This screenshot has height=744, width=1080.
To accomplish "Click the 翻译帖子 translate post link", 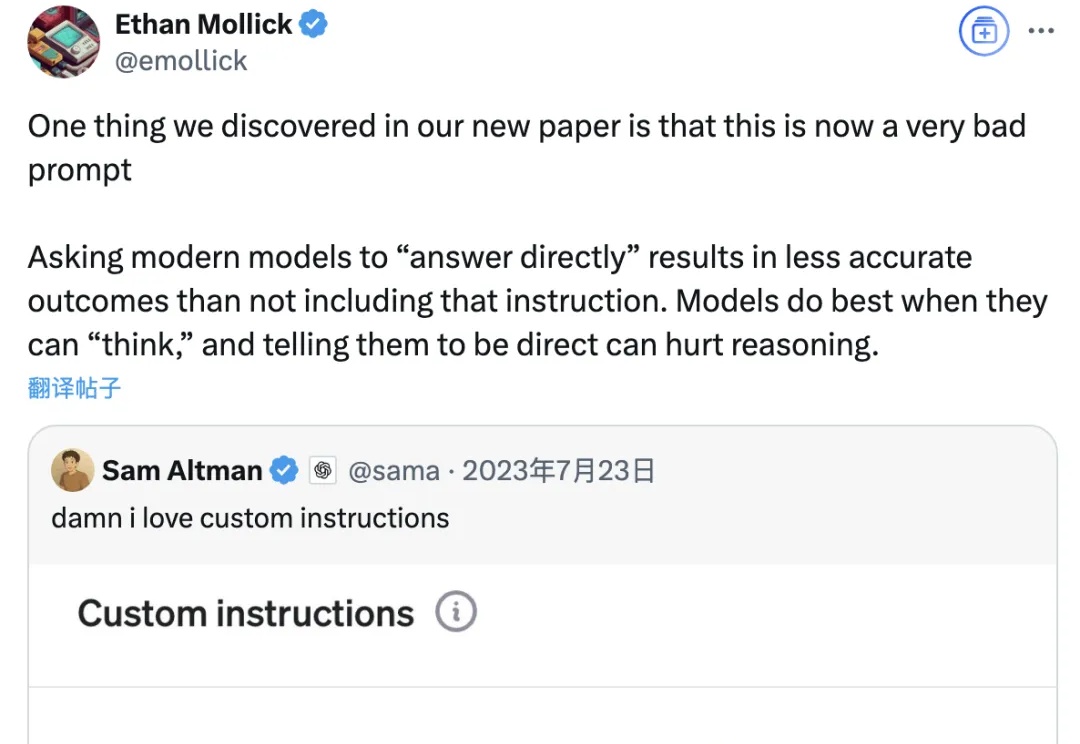I will tap(74, 388).
